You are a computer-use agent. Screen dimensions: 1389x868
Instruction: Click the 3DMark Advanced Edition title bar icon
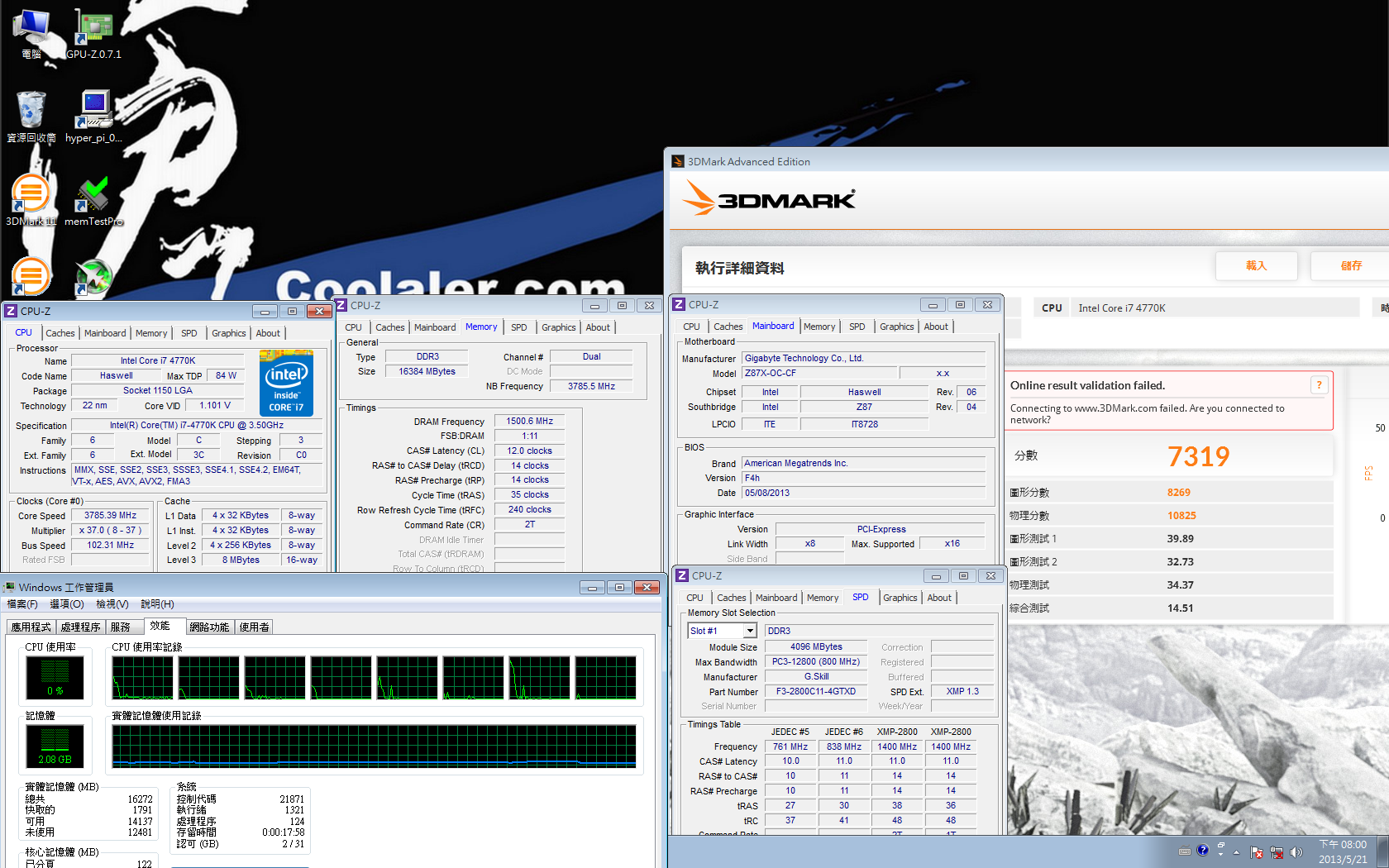678,161
